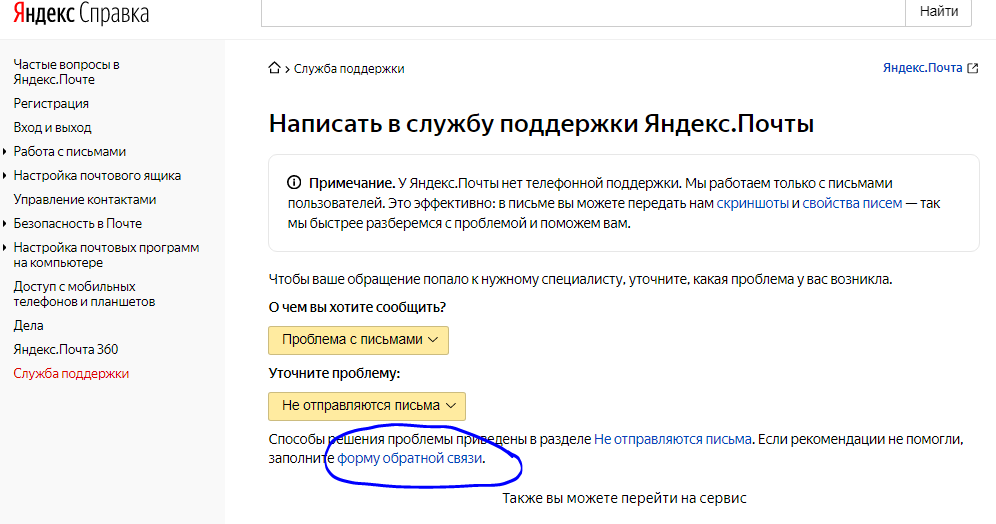
Task: Open external link icon beside Яндекс.Почта
Action: 972,68
